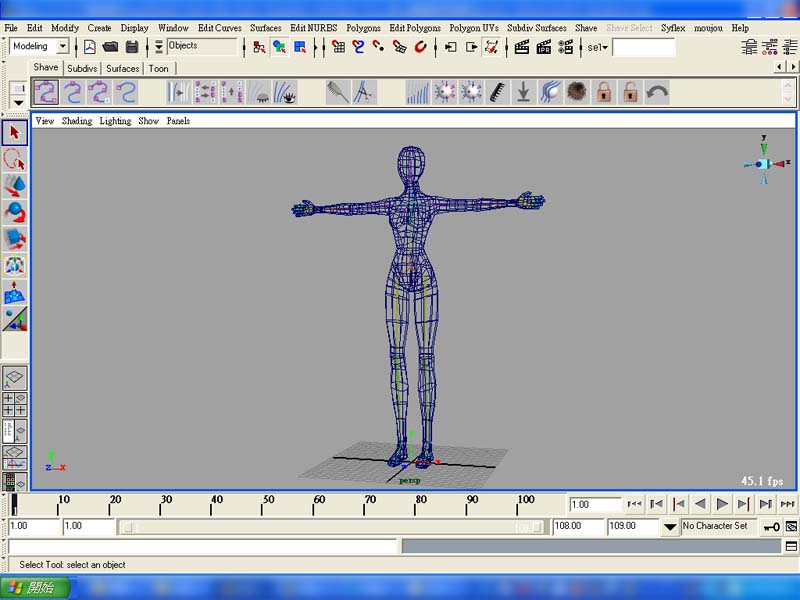Viewport: 800px width, 600px height.
Task: Switch to Persp/Graph Editor layout
Action: click(15, 458)
